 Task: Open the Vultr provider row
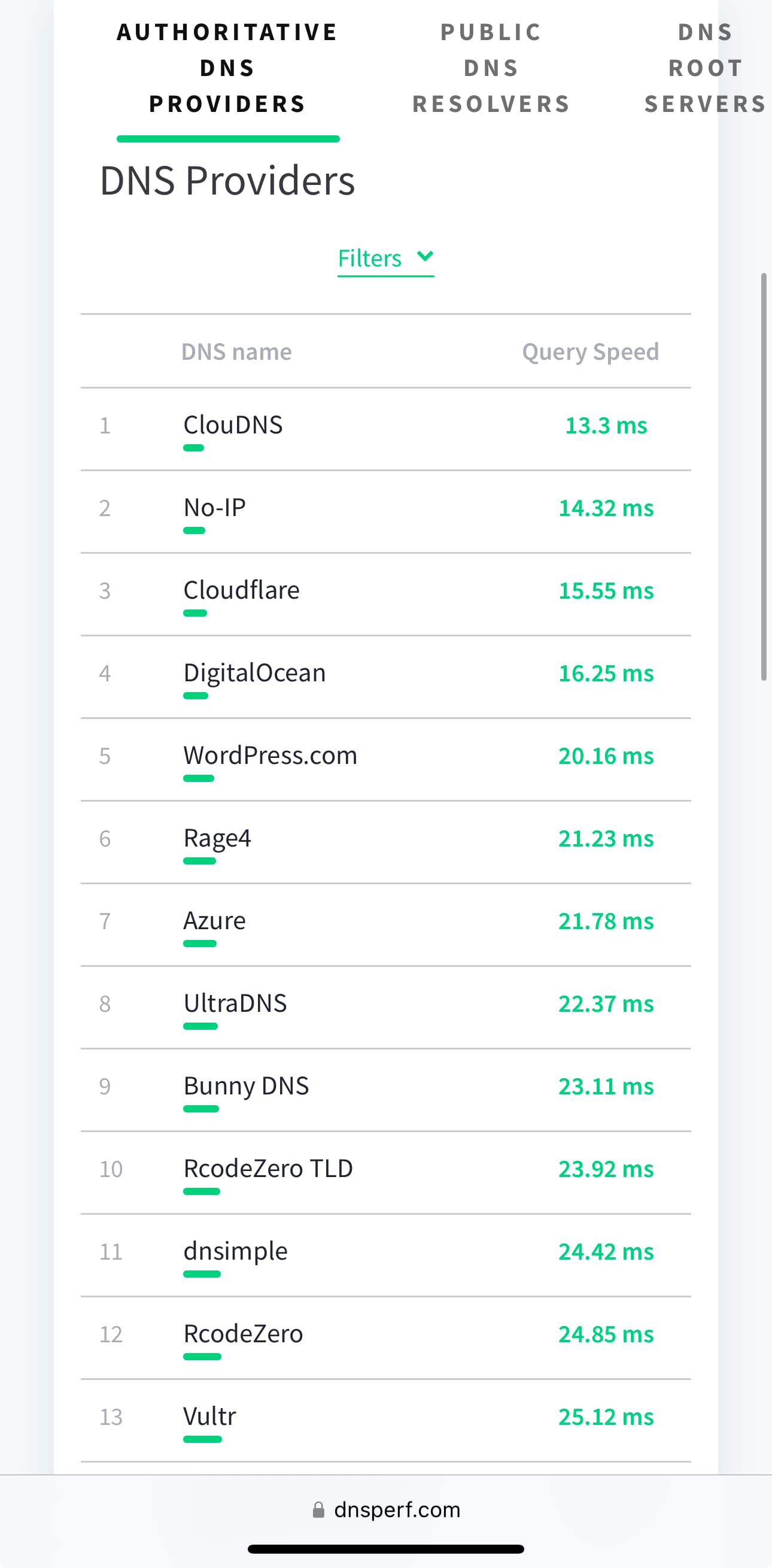[385, 1421]
